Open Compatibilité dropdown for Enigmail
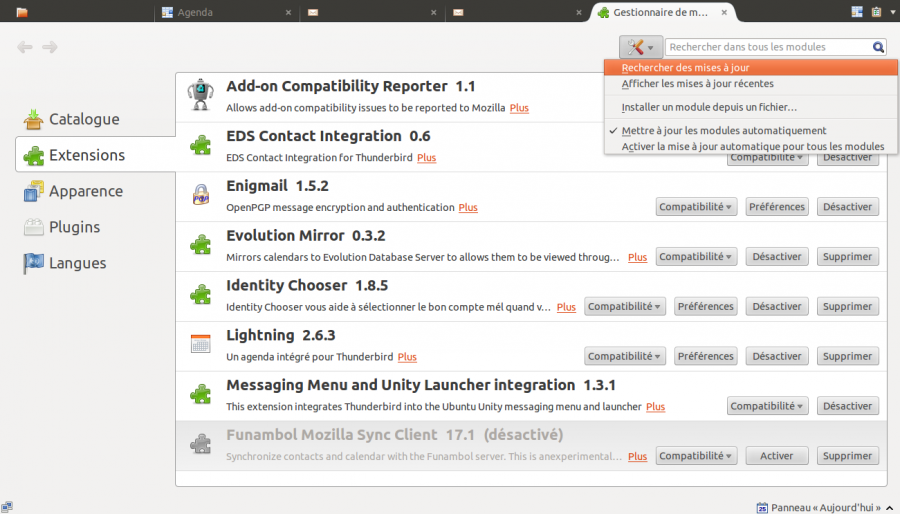This screenshot has height=514, width=900. click(696, 207)
